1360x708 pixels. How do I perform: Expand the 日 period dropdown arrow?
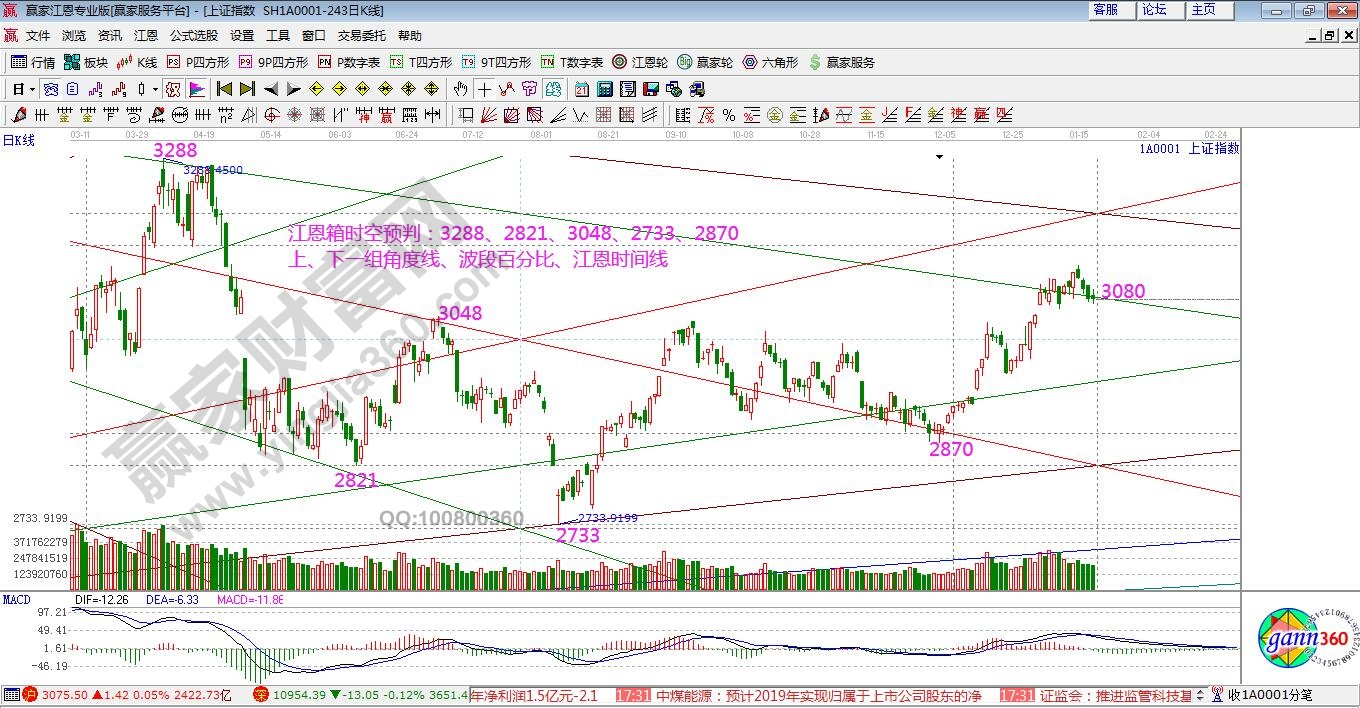click(x=32, y=89)
